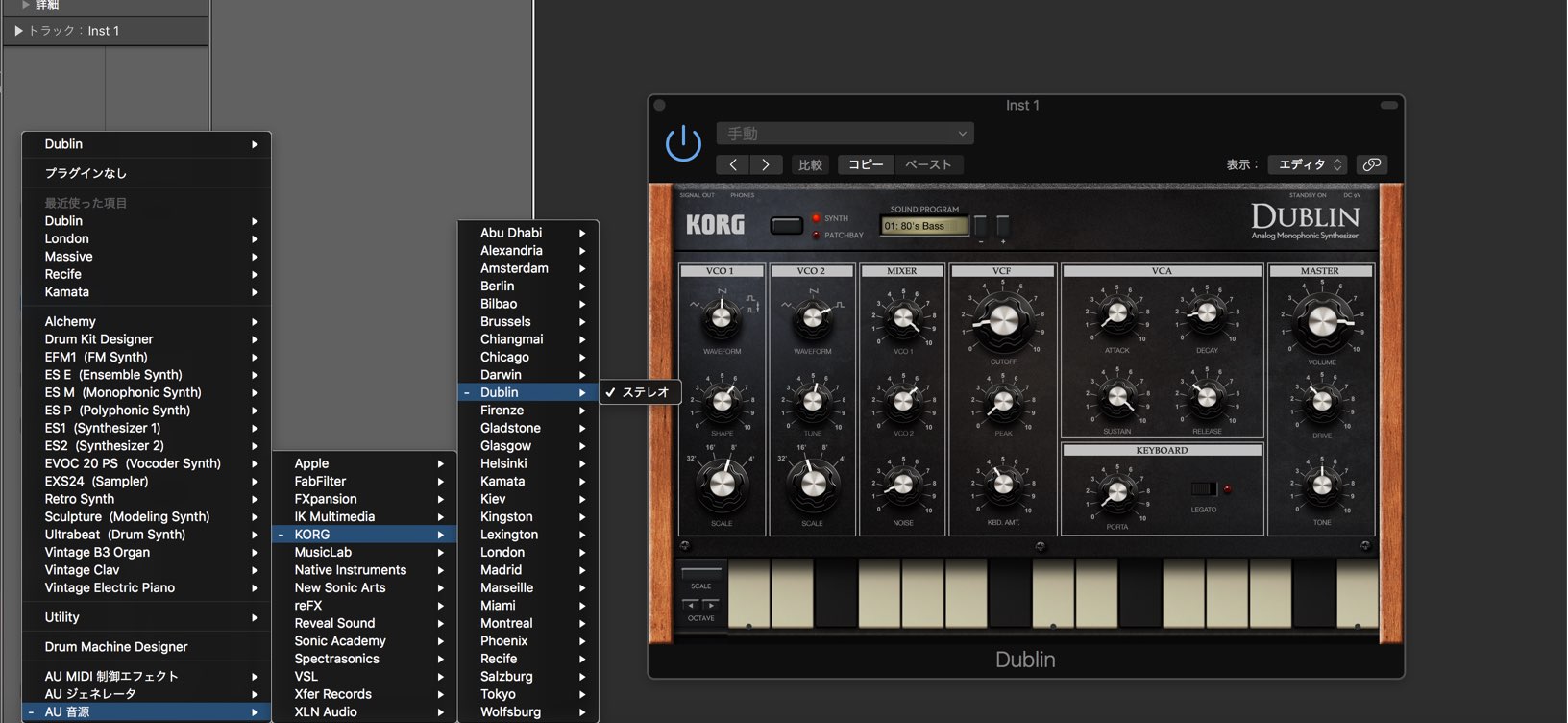The width and height of the screenshot is (1568, 723).
Task: Choose FabFilter in manufacturer list
Action: 364,481
